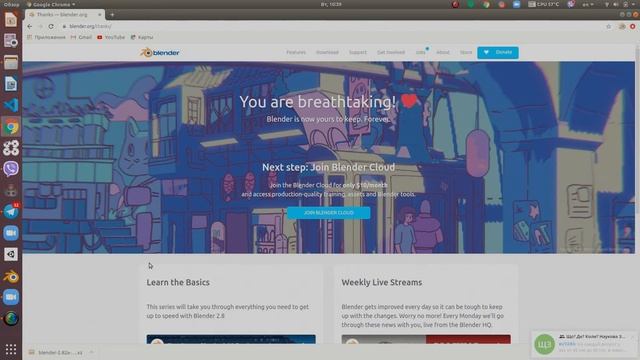Open the Gmail bookmark
This screenshot has width=640, height=360.
[x=81, y=37]
